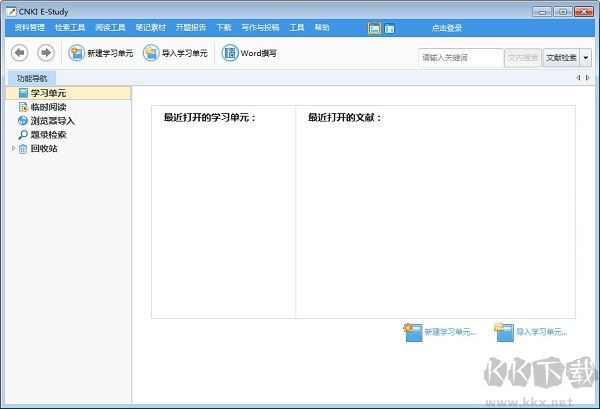Click 导入学习单元 toolbar icon
Viewport: 600px width, 409px height.
coord(151,53)
